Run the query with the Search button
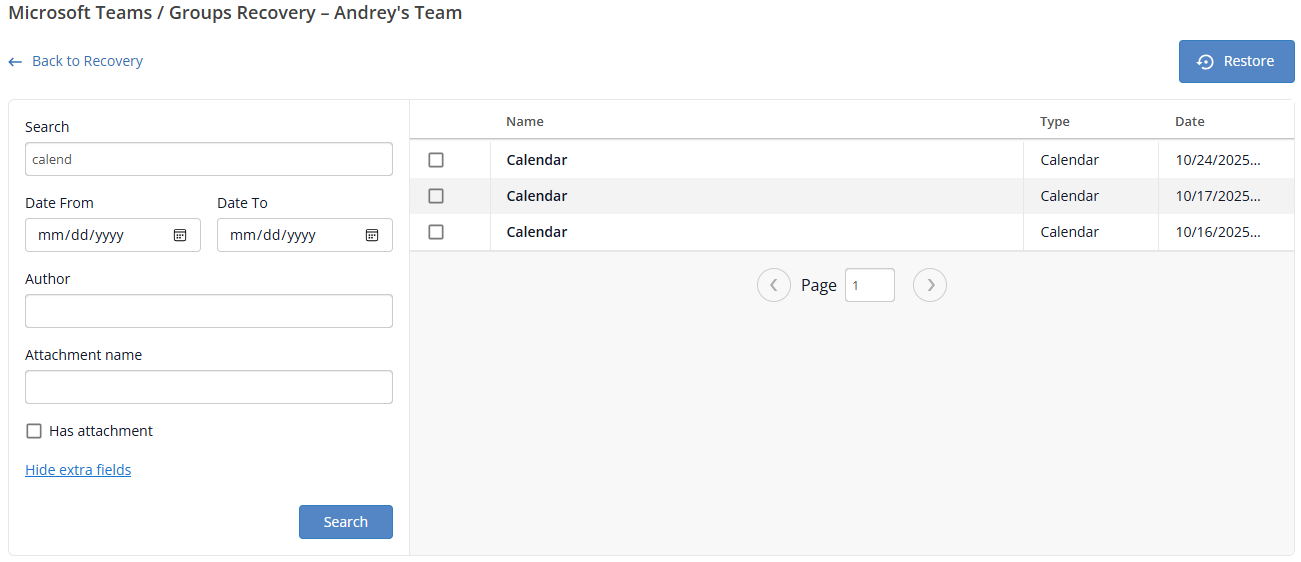Viewport: 1301px width, 562px height. (x=345, y=522)
